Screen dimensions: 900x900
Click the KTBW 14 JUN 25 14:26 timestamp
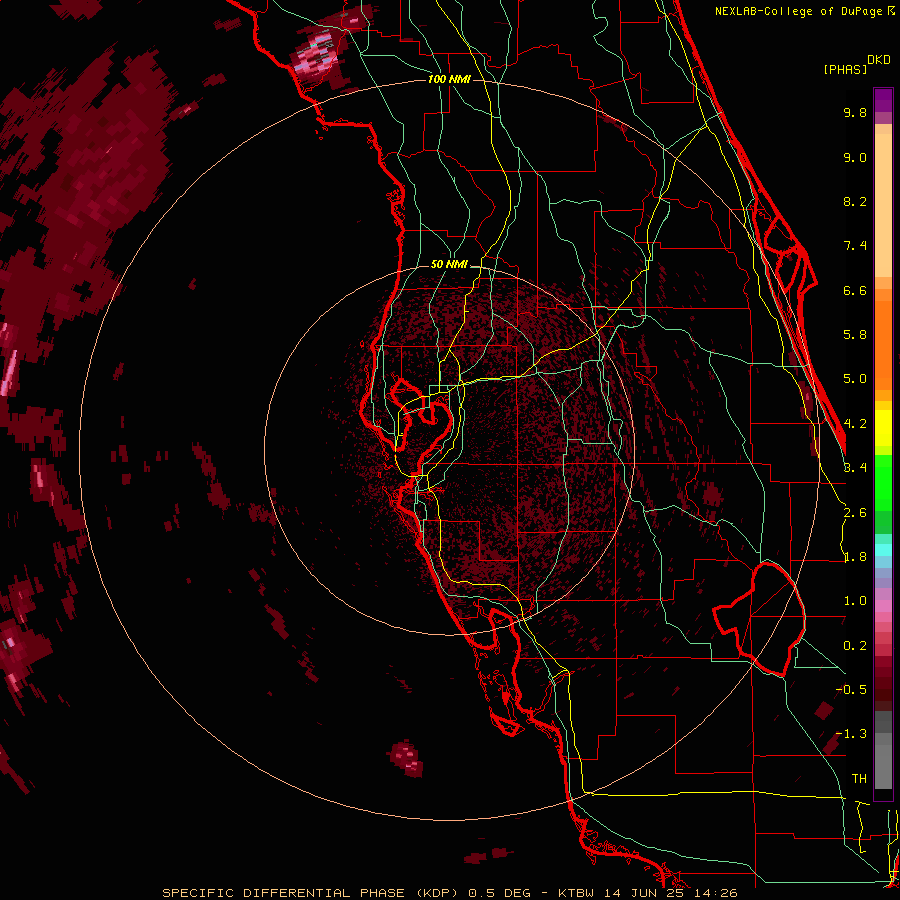pyautogui.click(x=647, y=893)
